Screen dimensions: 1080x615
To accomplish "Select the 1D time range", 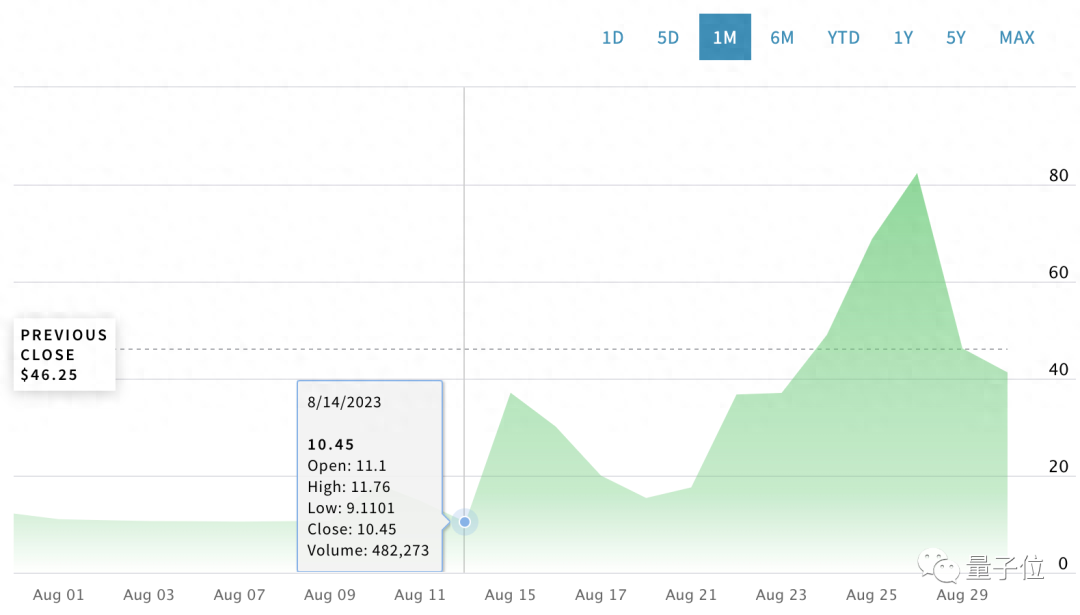I will (x=612, y=38).
